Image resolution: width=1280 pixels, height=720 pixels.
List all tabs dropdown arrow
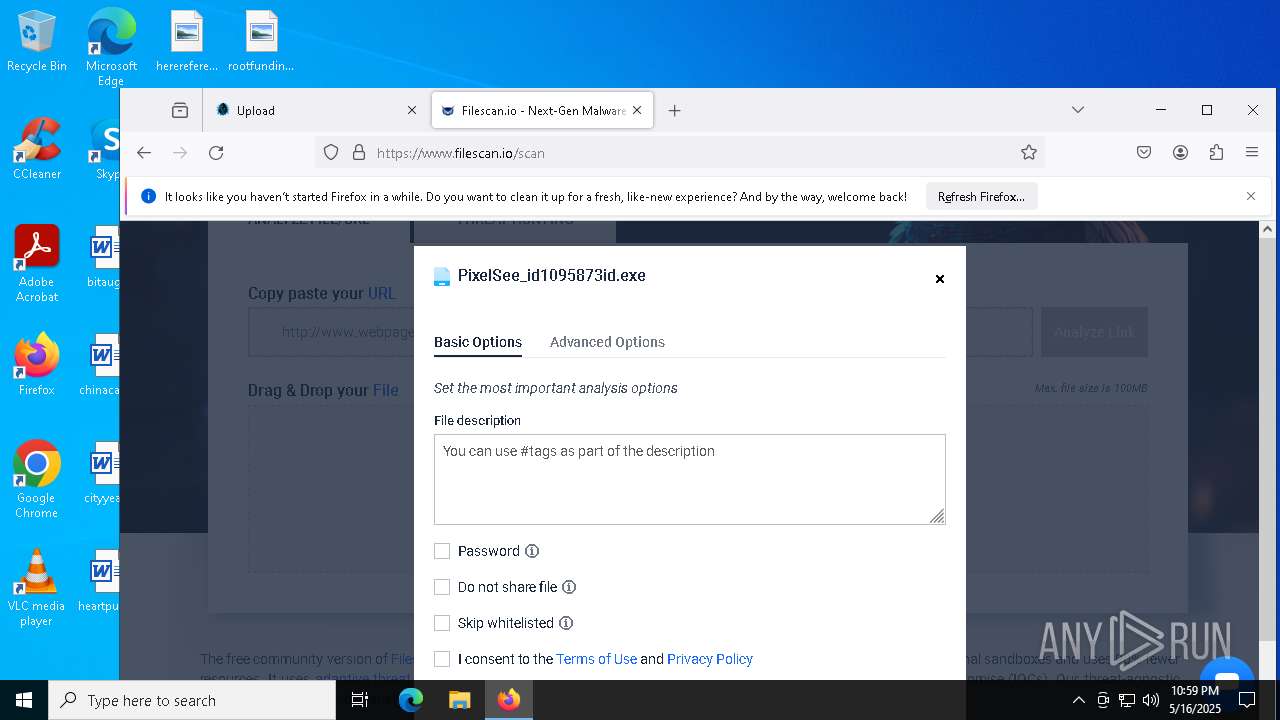coord(1078,110)
